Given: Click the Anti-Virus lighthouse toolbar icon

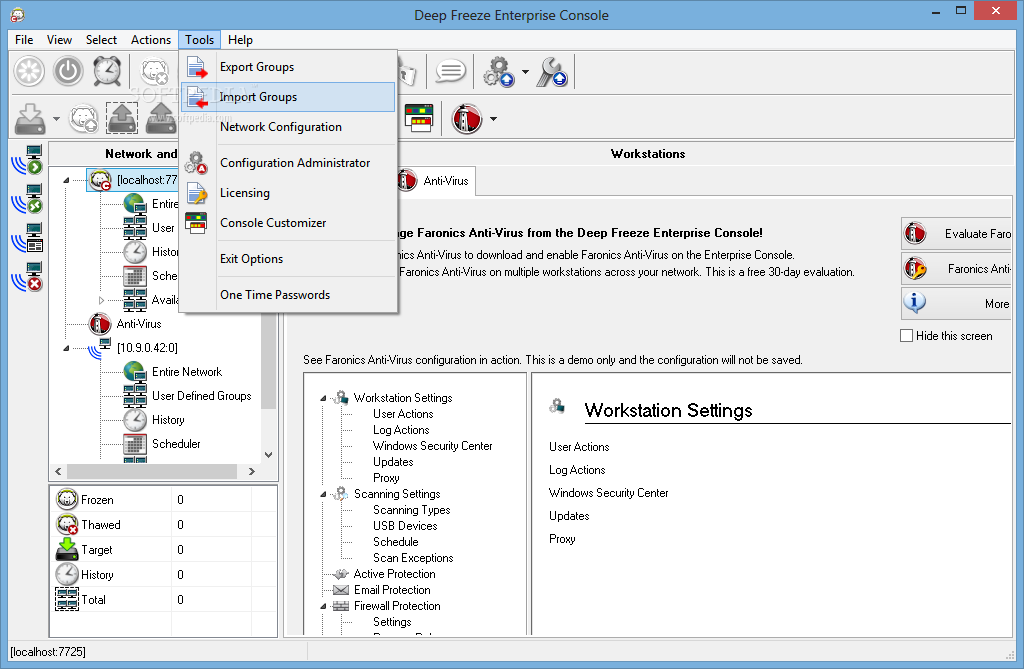Looking at the screenshot, I should [x=466, y=119].
